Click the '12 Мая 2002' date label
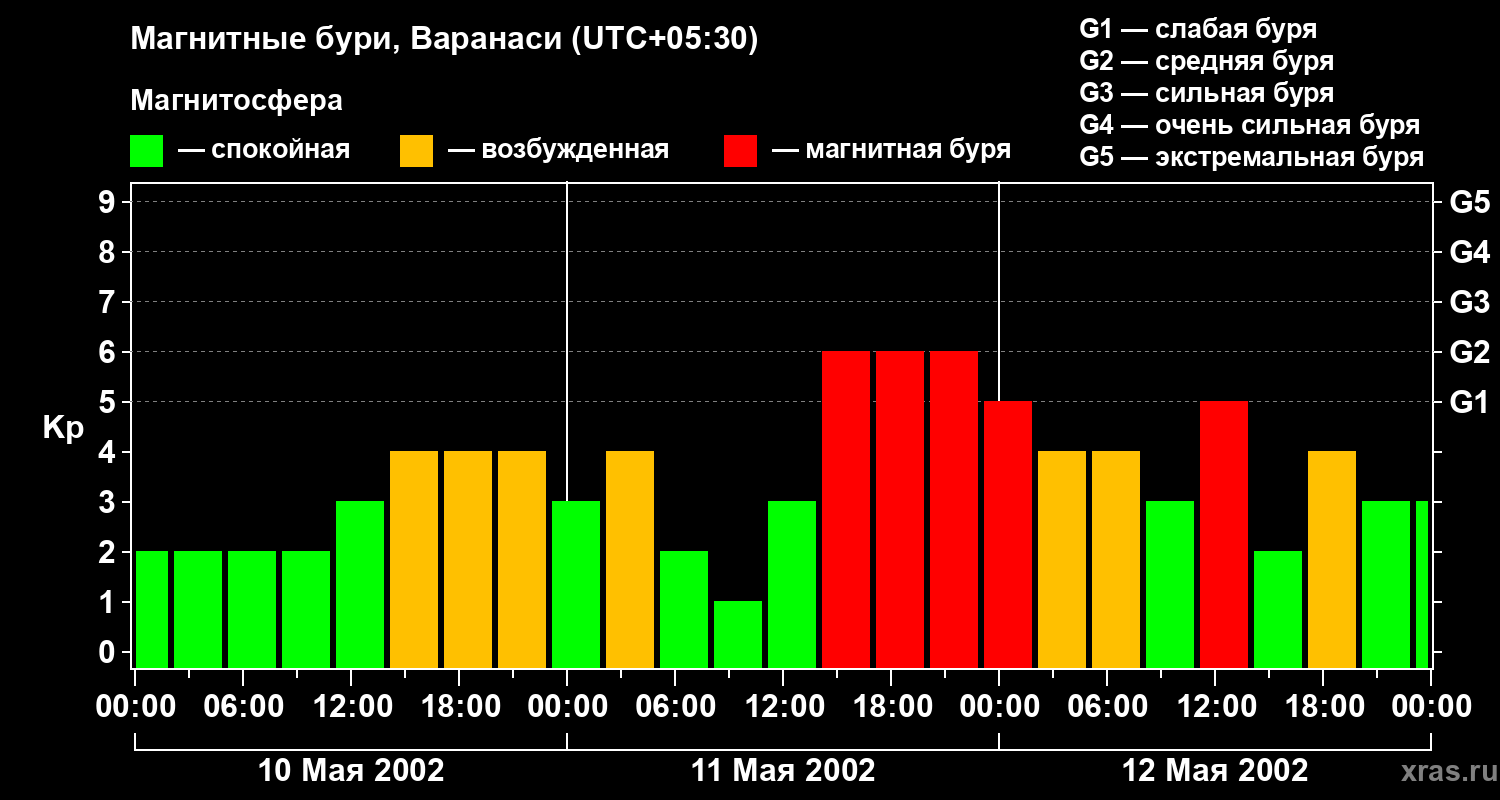1500x800 pixels. 1215,770
